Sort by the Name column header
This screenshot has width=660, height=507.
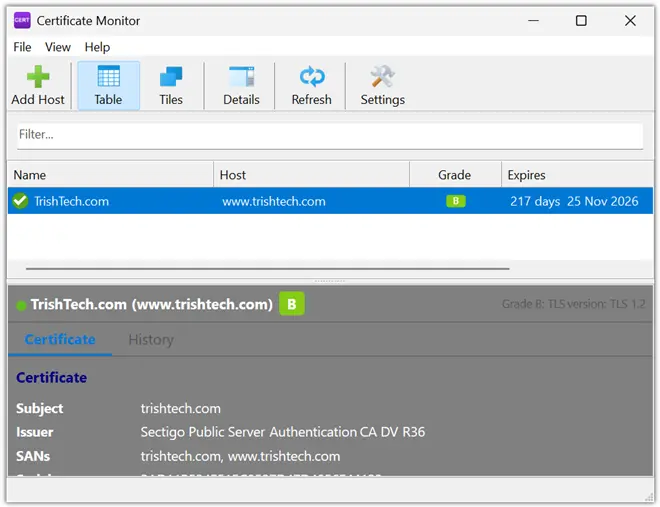(111, 175)
